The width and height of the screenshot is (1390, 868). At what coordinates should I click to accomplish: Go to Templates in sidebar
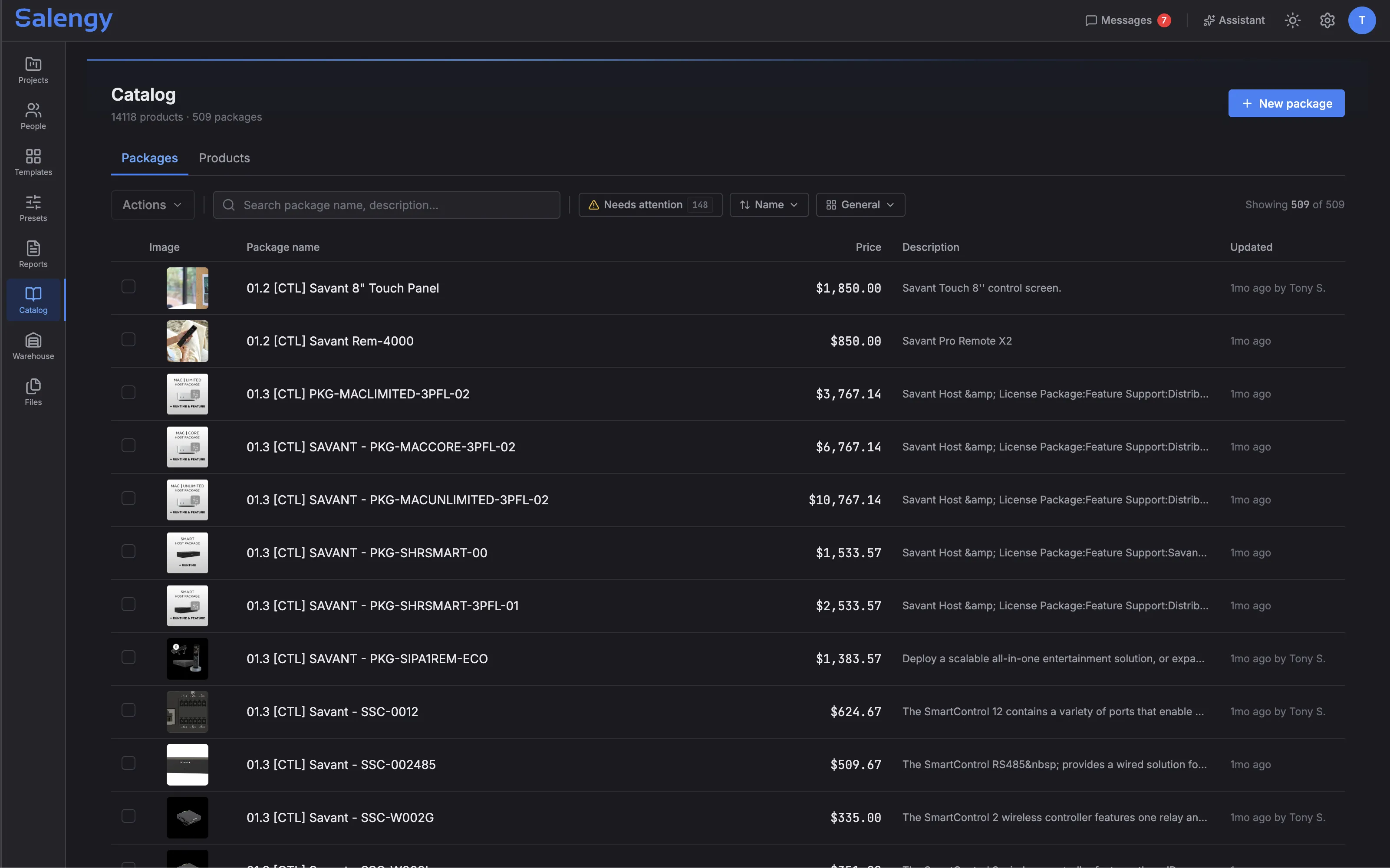[x=33, y=162]
